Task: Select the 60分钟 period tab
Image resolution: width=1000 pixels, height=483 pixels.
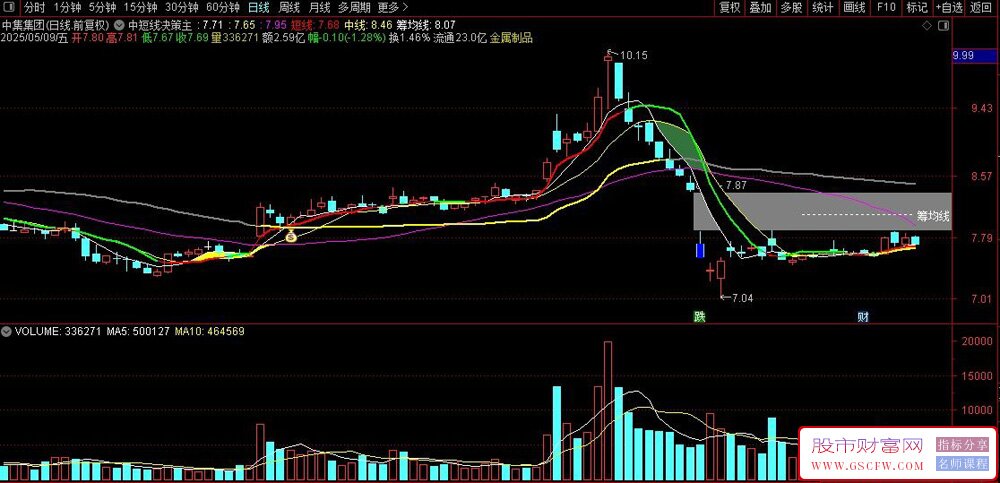Action: (x=223, y=8)
